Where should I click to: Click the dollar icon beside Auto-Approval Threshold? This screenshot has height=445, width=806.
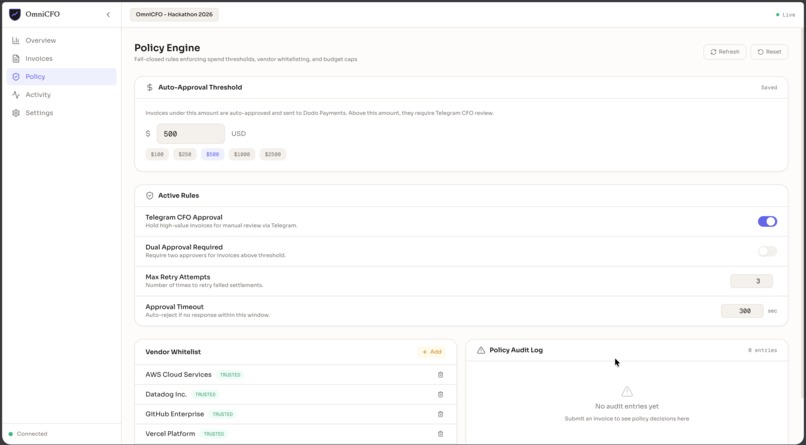150,87
